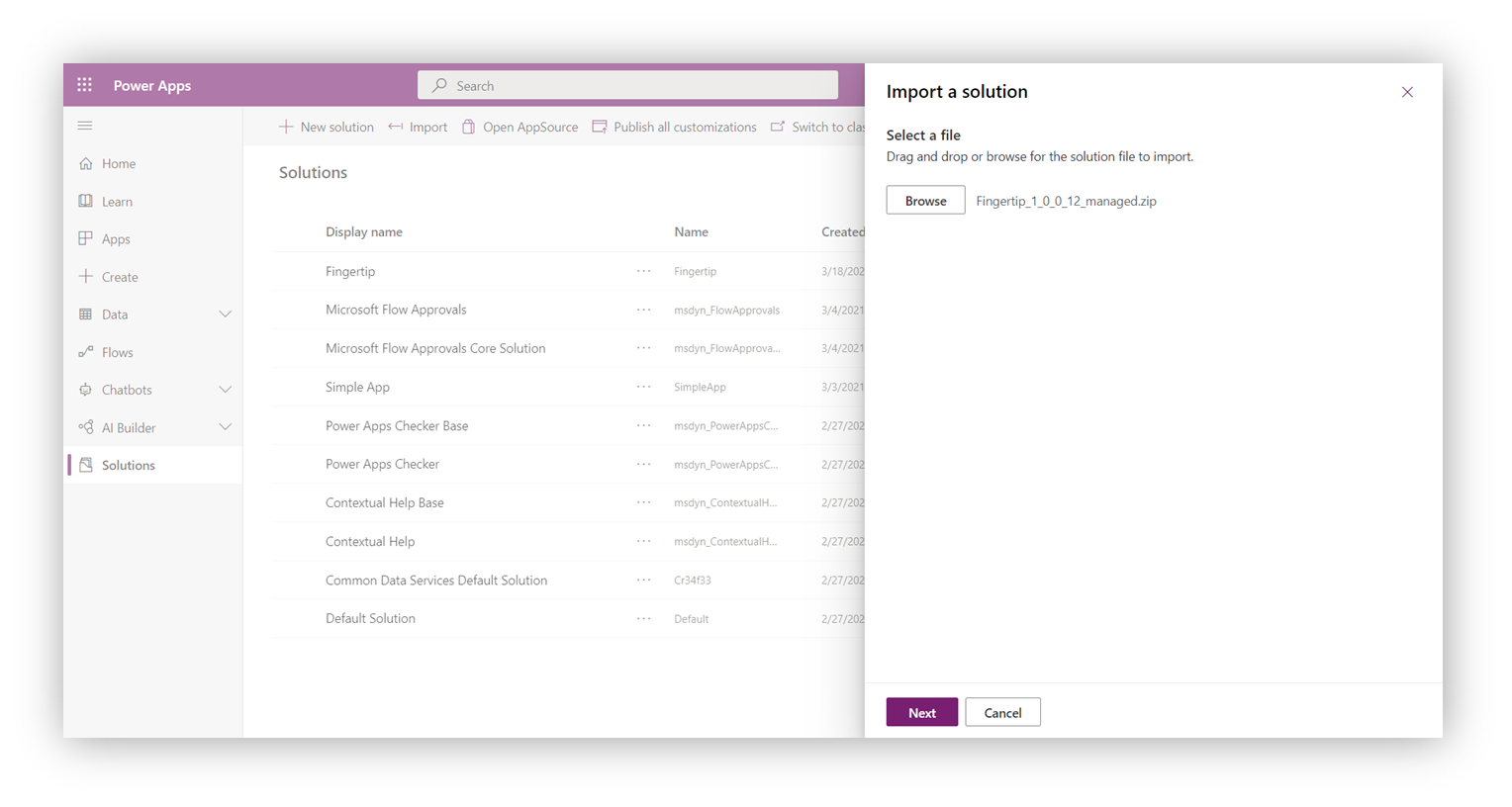Open the Fingertip solution
This screenshot has height=807, width=1512.
point(350,271)
